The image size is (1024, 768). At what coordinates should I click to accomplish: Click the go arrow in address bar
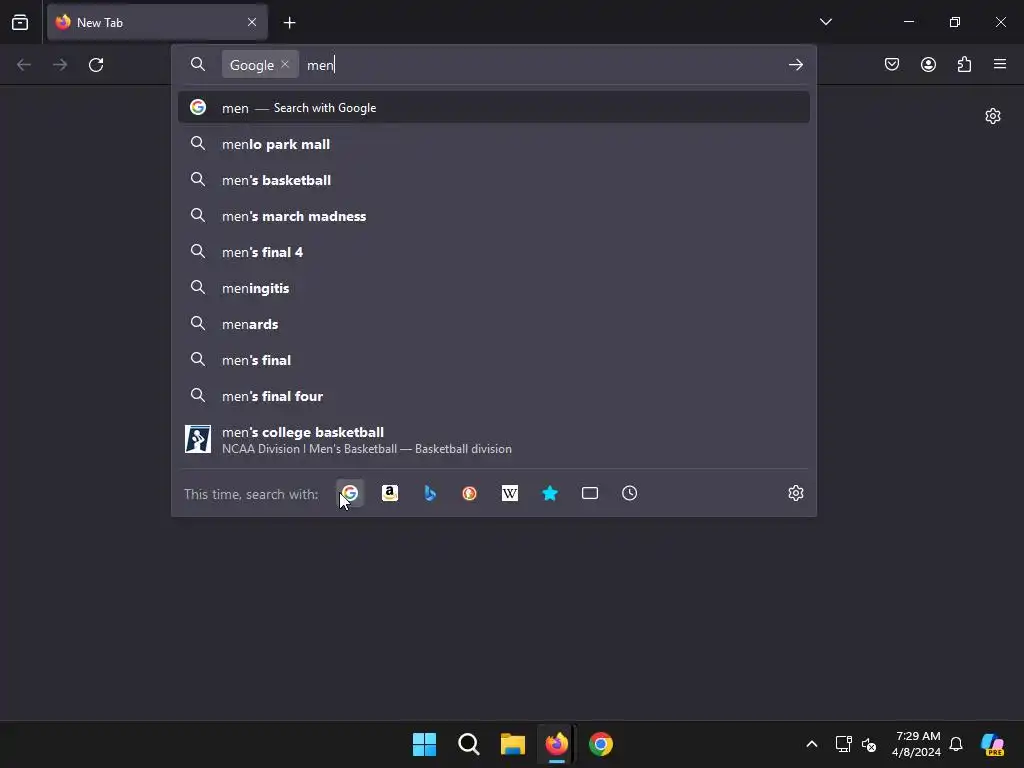(795, 65)
